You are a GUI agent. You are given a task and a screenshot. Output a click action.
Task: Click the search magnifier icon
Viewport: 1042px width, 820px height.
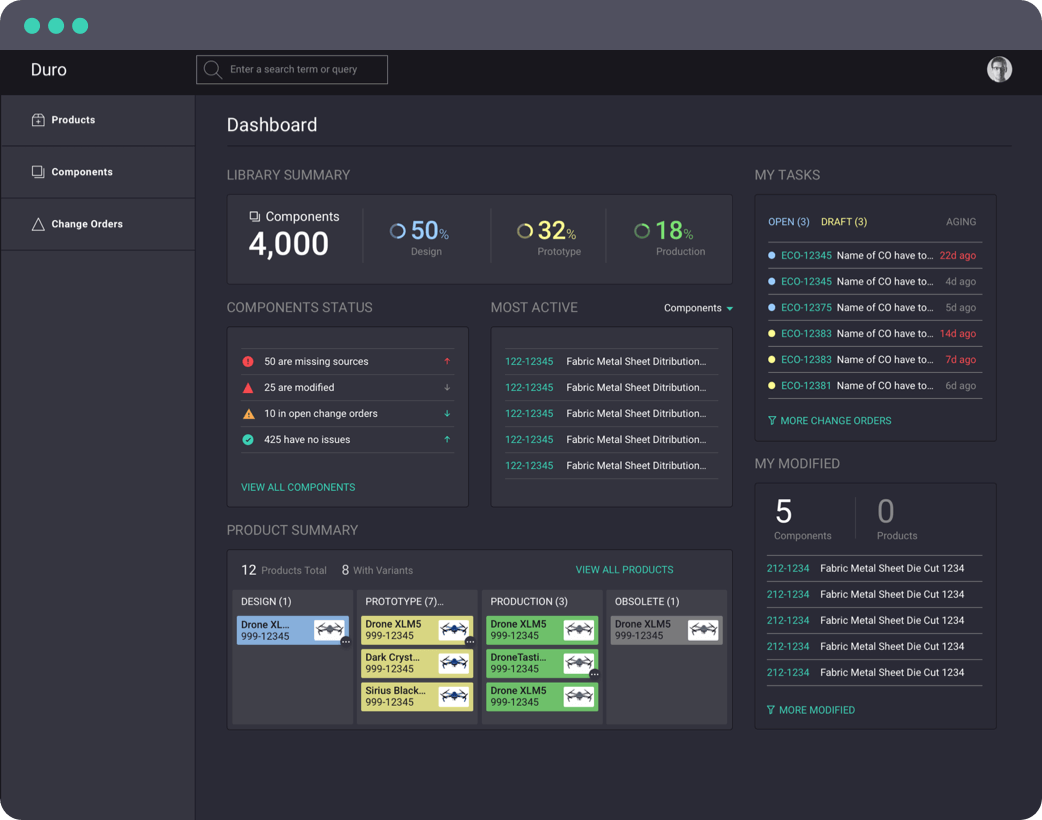click(212, 70)
